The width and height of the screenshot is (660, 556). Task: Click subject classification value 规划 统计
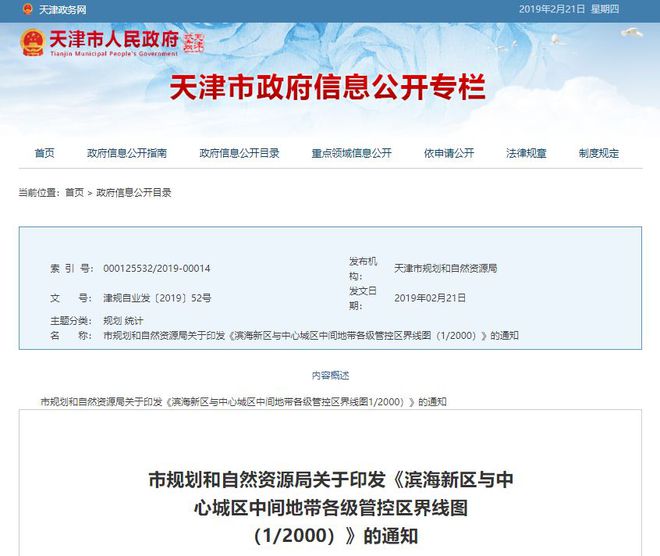click(x=123, y=321)
